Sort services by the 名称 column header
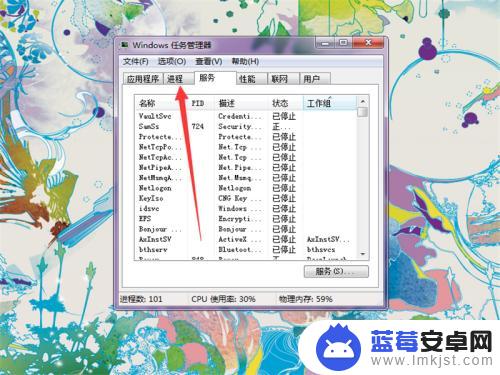The image size is (500, 375). [x=161, y=103]
